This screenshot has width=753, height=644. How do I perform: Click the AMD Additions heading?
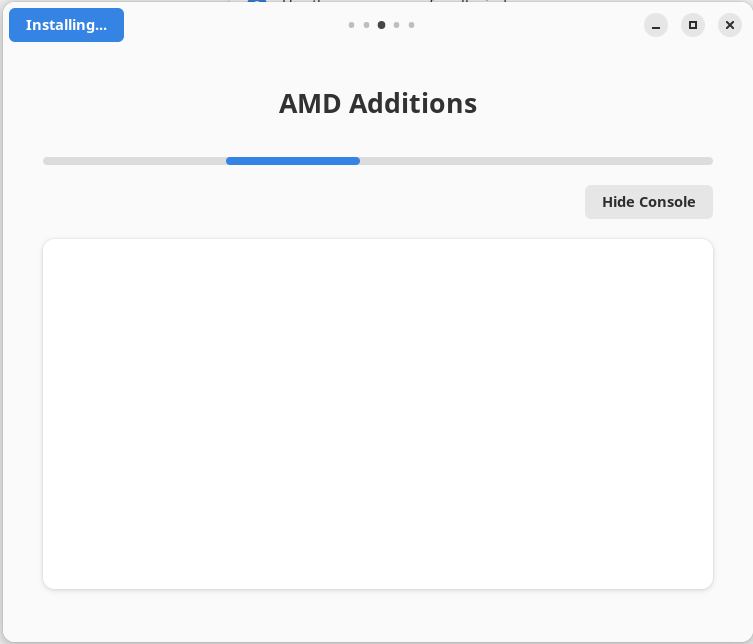click(377, 104)
